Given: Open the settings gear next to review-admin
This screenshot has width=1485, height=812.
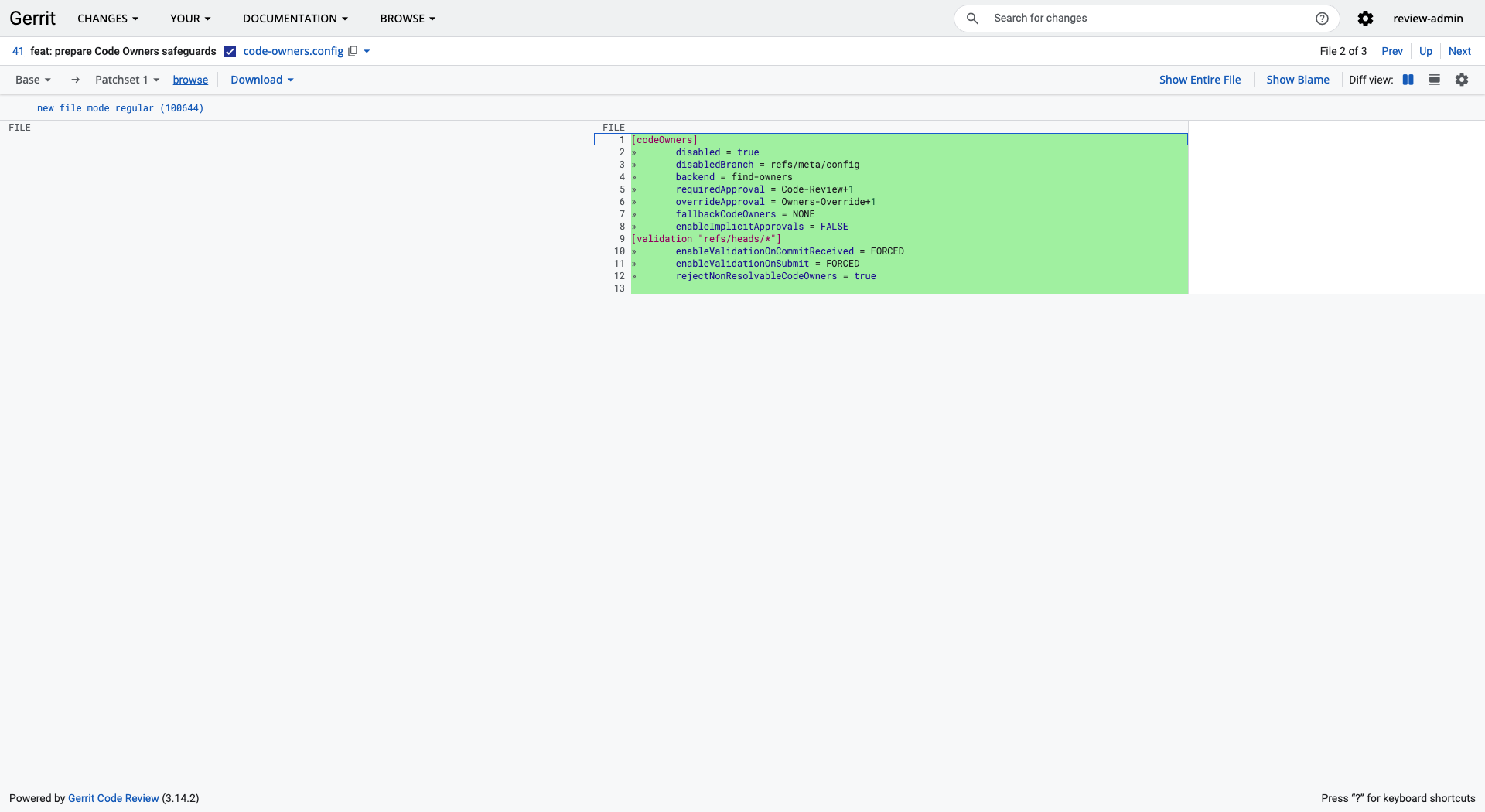Looking at the screenshot, I should pos(1365,19).
